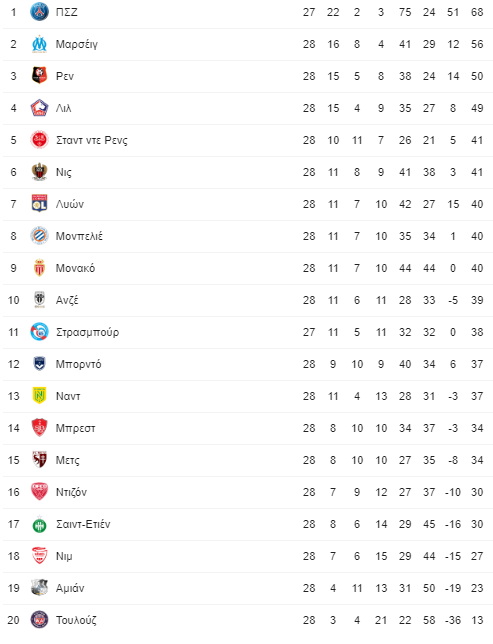Click the Ανζέ team name
493x644 pixels.
[x=67, y=300]
